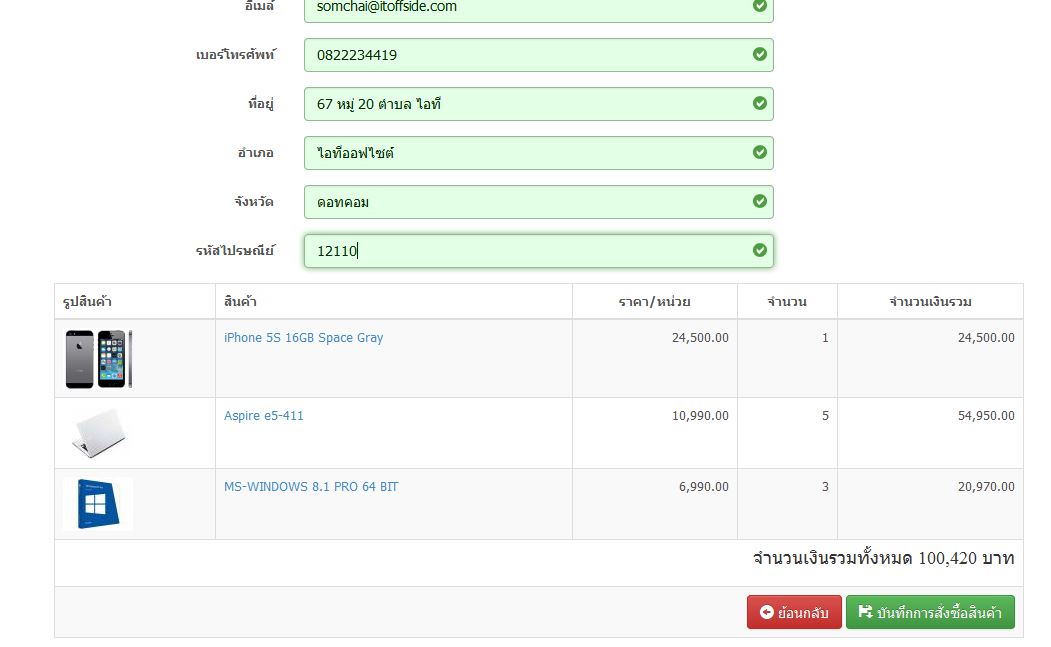Viewport: 1051px width, 647px height.
Task: Click the iPhone 5S product thumbnail
Action: pos(99,359)
